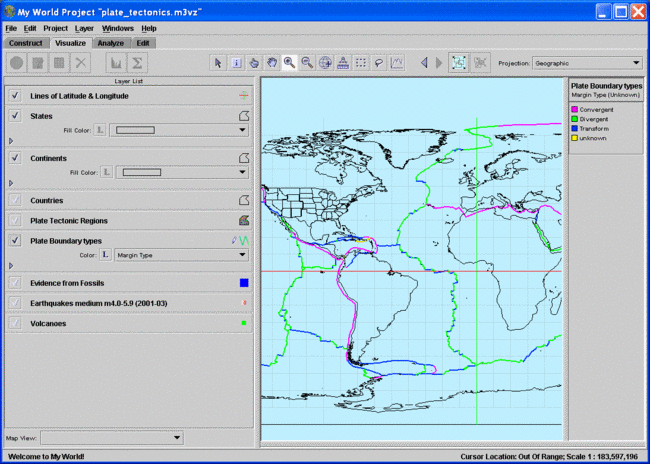Select the rectangular selection tool
This screenshot has height=464, width=650.
[361, 62]
